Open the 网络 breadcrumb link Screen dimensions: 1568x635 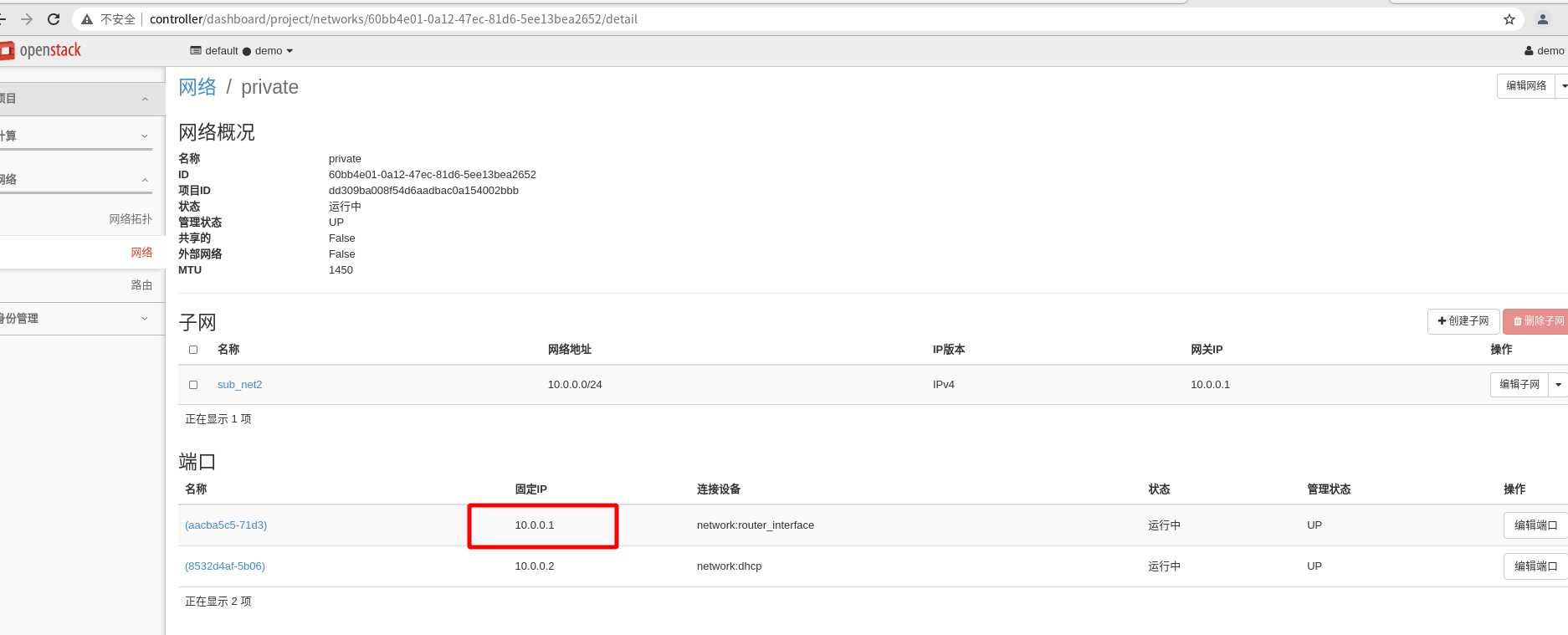tap(197, 87)
